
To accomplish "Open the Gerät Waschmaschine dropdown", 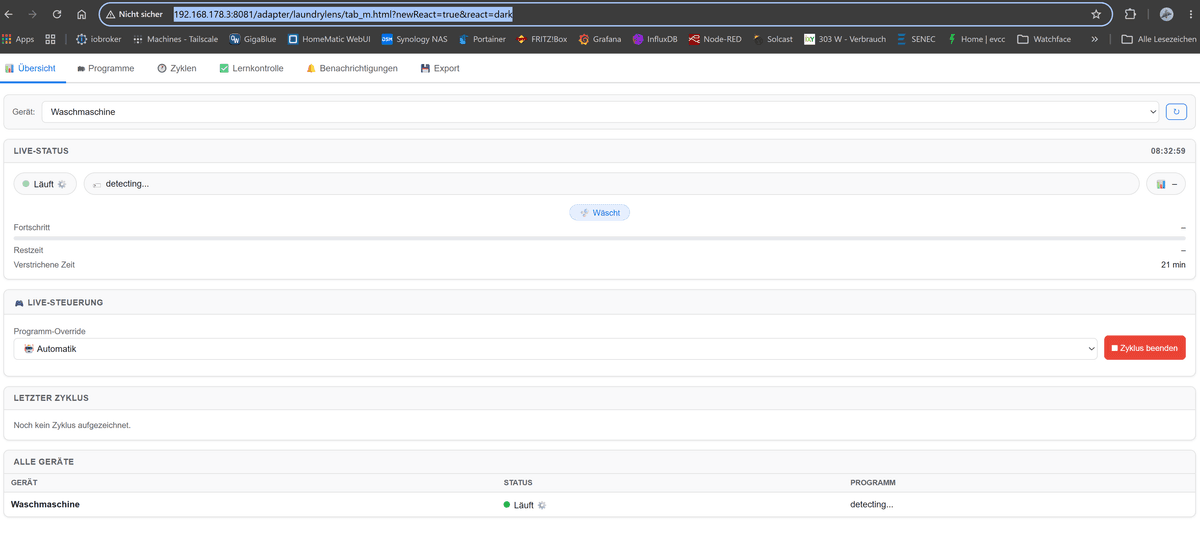I will [x=601, y=112].
